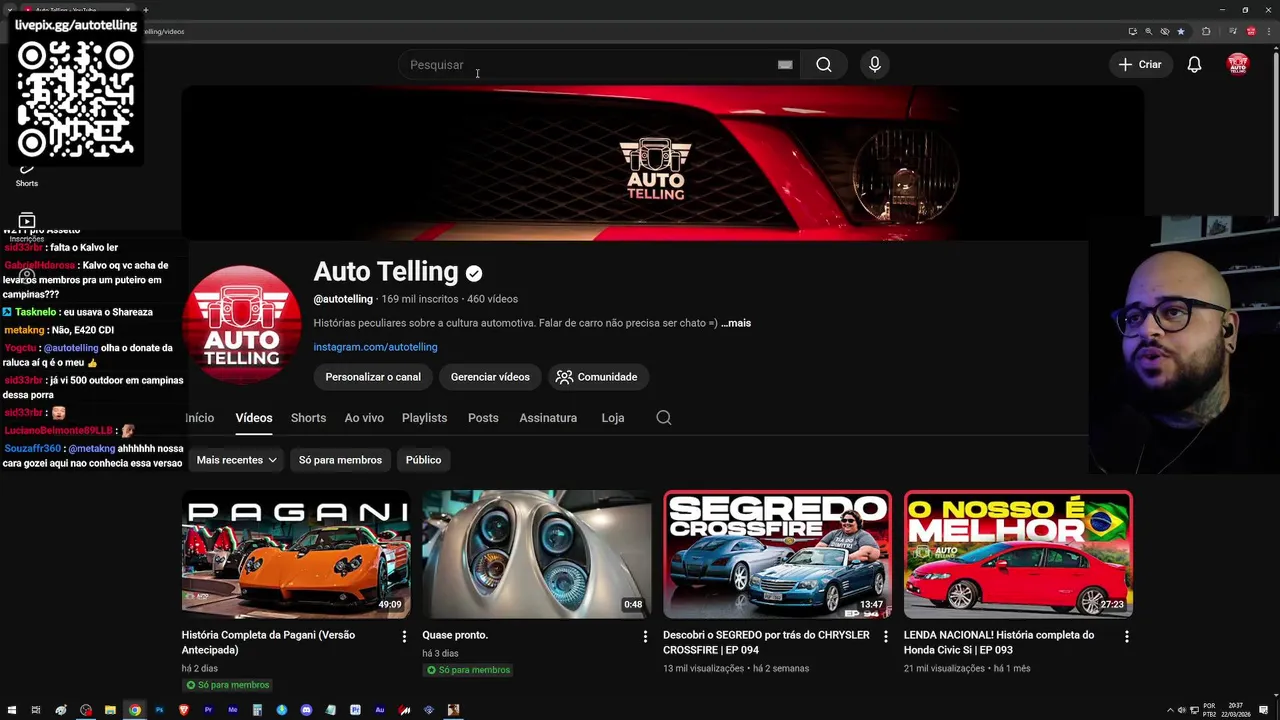Open the on-screen keyboard icon in search box
Viewport: 1280px width, 720px height.
tap(785, 65)
